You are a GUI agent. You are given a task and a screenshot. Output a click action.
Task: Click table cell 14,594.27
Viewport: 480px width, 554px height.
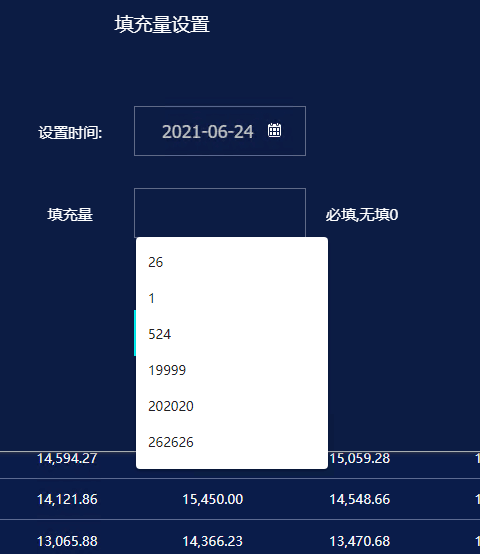(x=67, y=459)
